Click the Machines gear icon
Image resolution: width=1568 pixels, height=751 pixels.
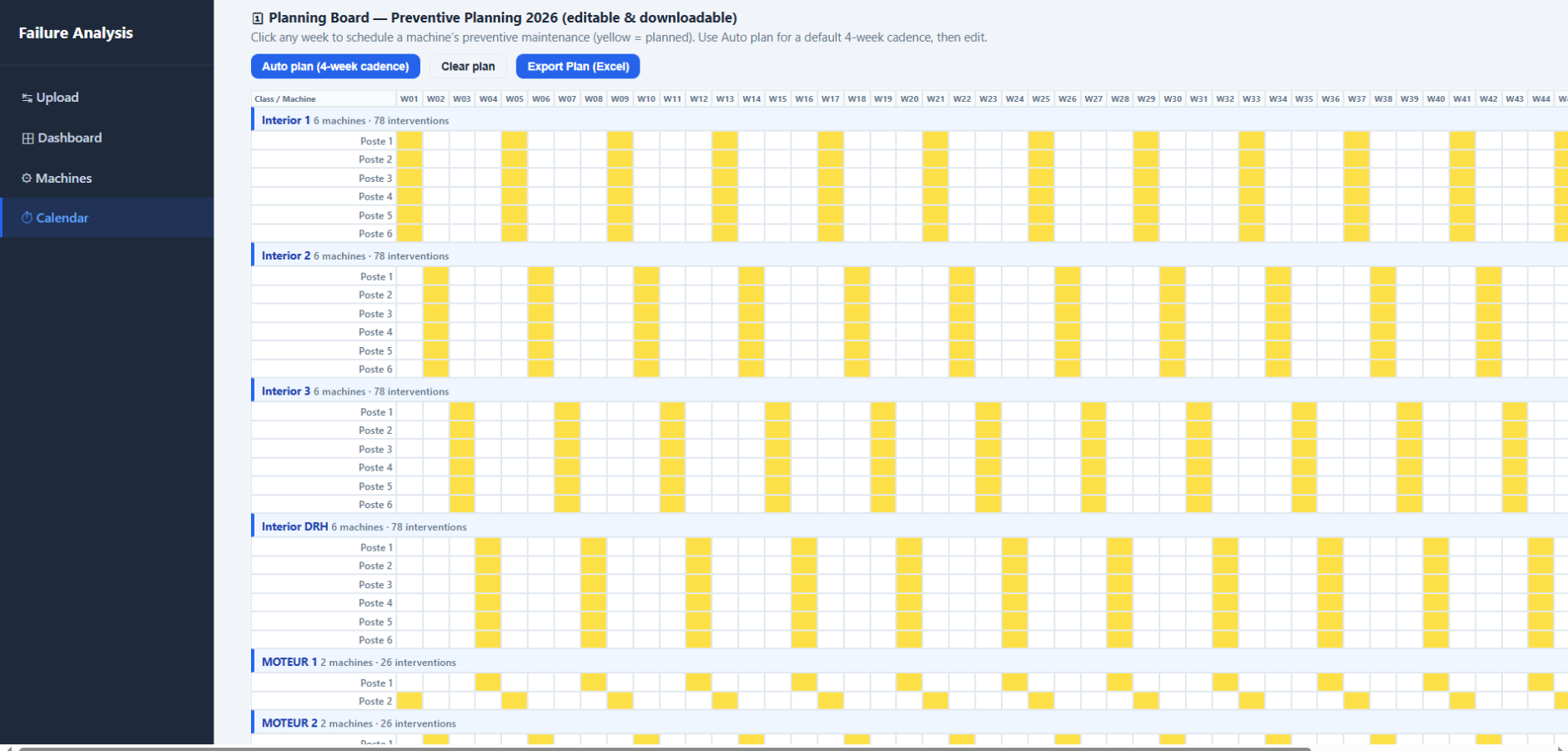click(27, 178)
